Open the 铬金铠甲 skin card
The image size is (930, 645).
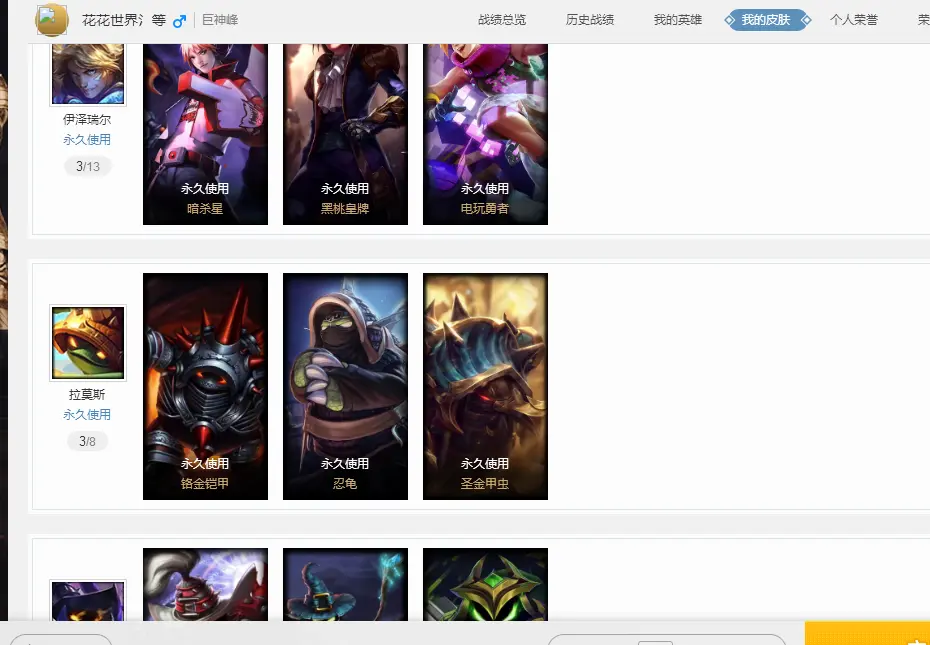click(x=205, y=386)
